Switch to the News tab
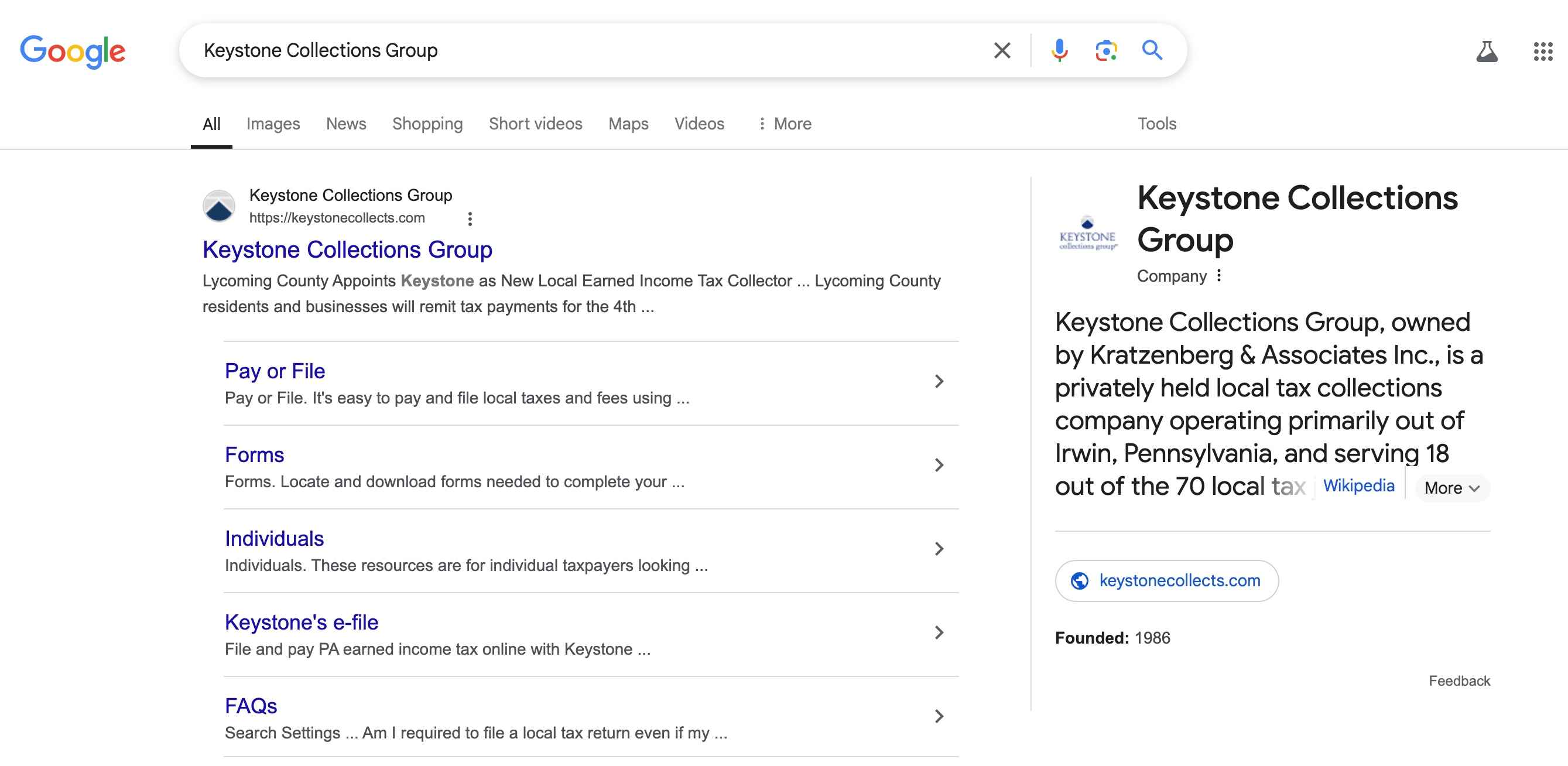This screenshot has width=1568, height=766. [345, 124]
